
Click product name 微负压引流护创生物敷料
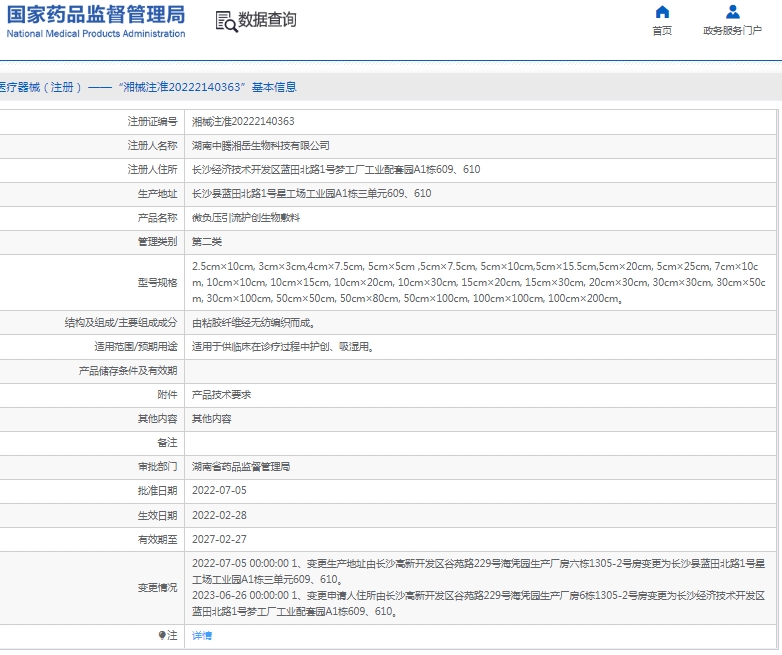click(246, 218)
